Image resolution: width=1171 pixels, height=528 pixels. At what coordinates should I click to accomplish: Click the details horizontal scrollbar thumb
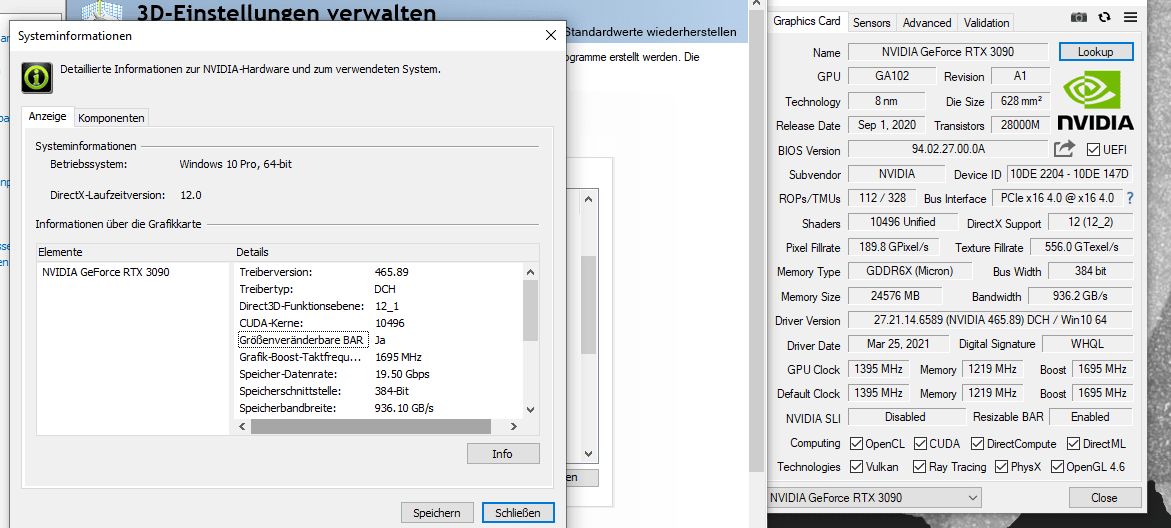click(x=371, y=426)
